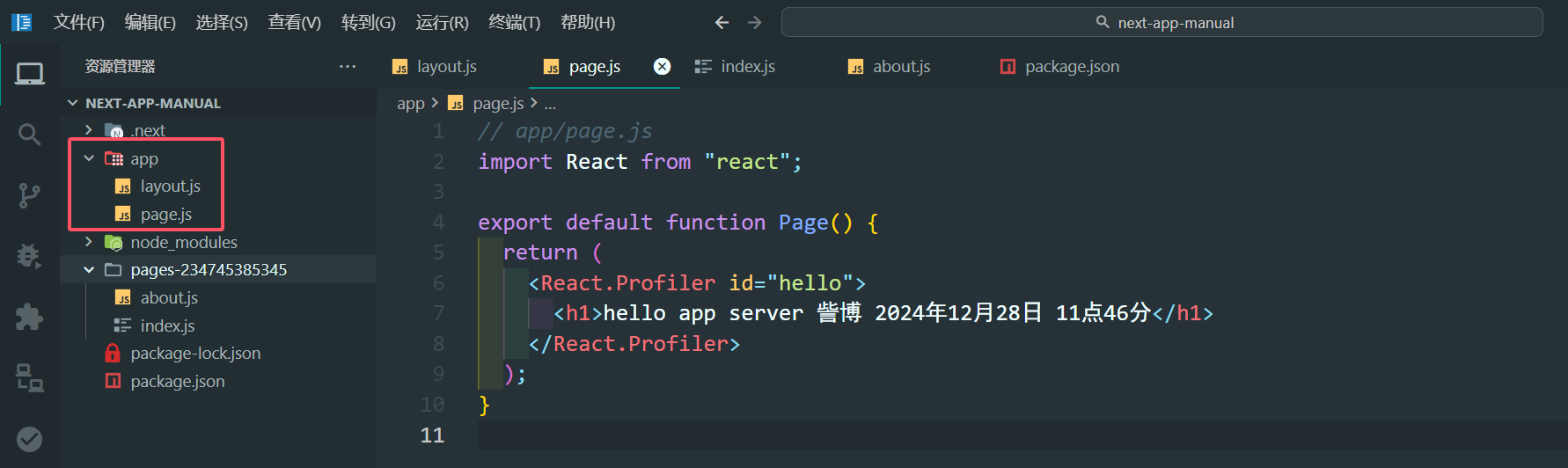Open 运行(R) menu
This screenshot has height=468, width=1568.
pyautogui.click(x=443, y=22)
